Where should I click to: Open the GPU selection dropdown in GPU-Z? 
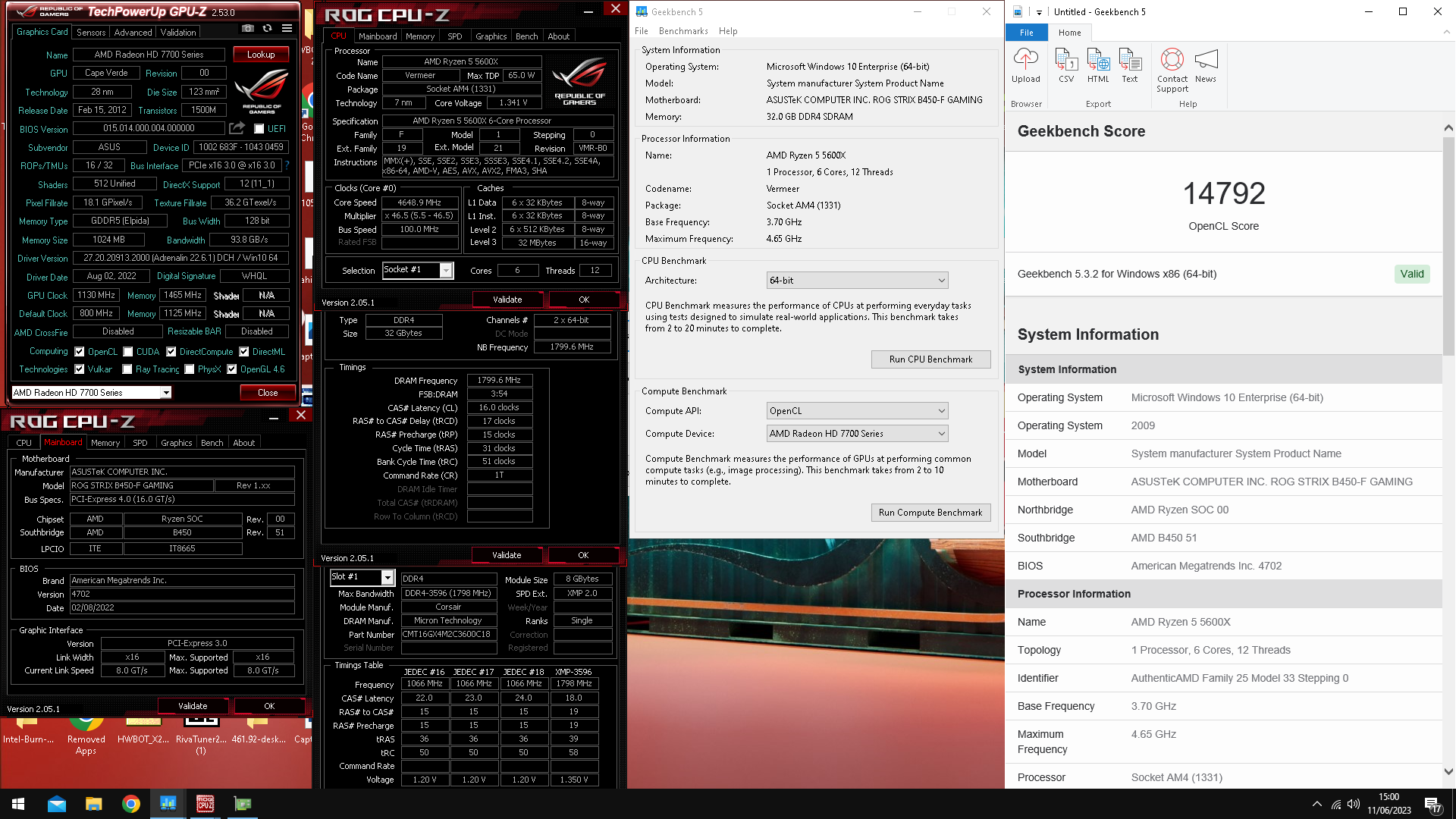(x=165, y=392)
